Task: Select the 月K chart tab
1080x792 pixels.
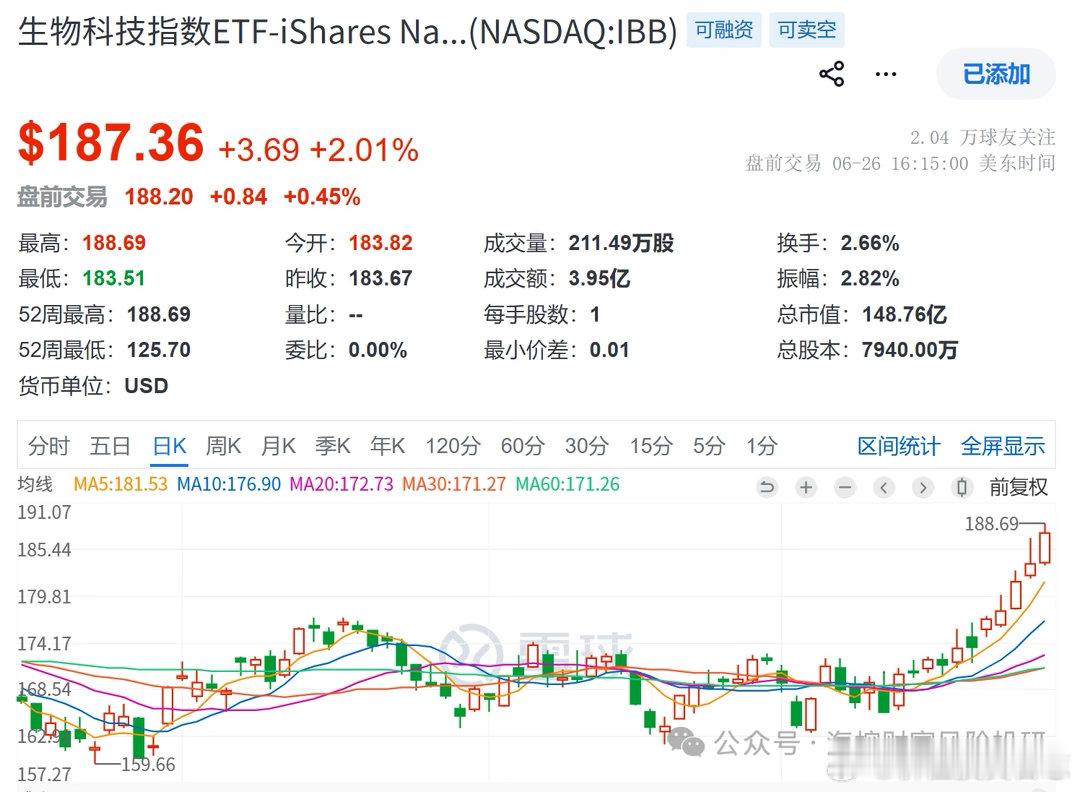Action: pos(278,446)
